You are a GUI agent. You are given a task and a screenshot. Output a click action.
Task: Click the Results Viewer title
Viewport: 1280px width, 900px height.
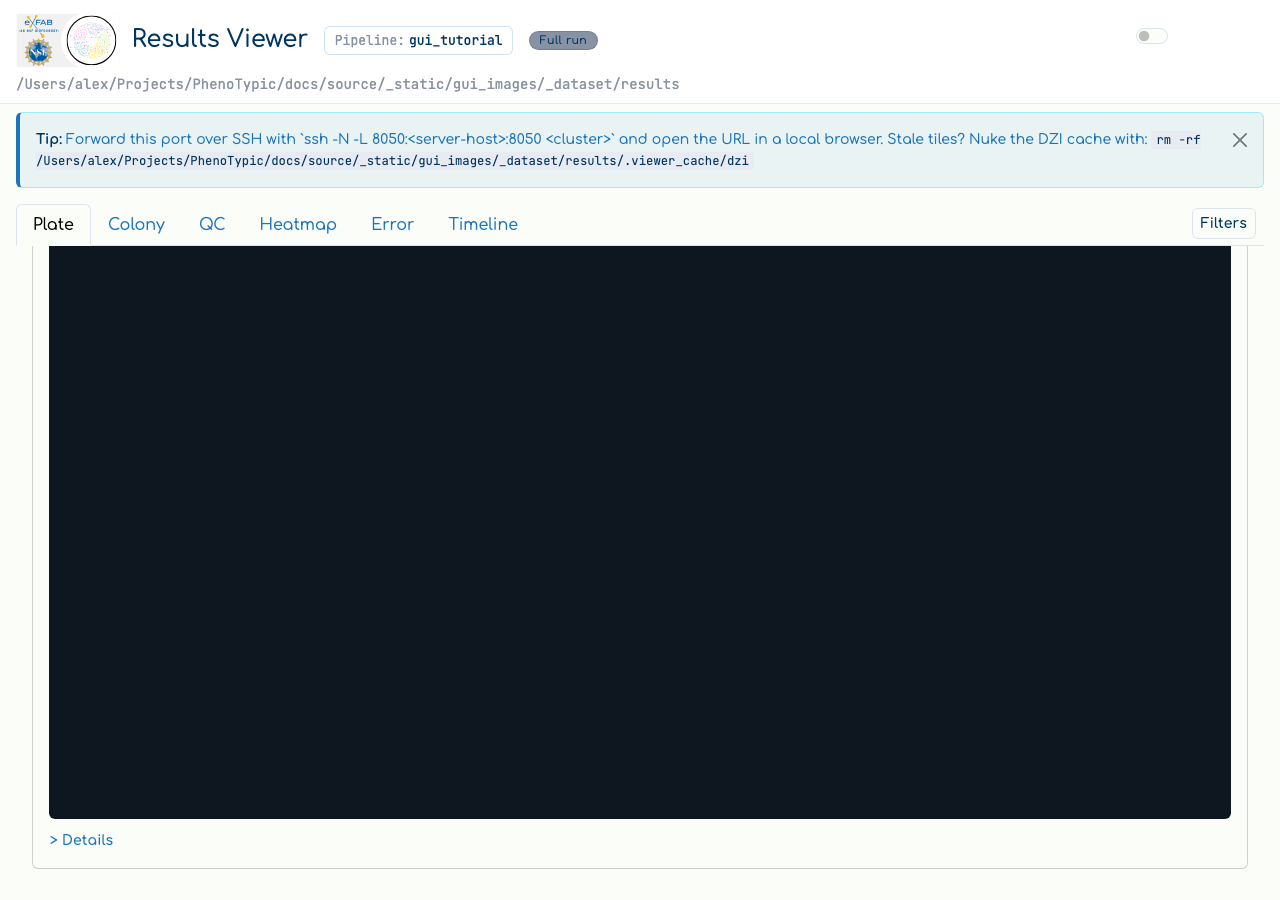(x=220, y=38)
